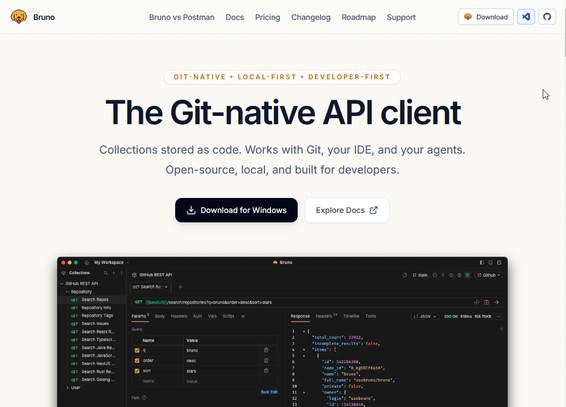Delete the 'order' query parameter row
Viewport: 566px width, 407px height.
click(x=266, y=360)
